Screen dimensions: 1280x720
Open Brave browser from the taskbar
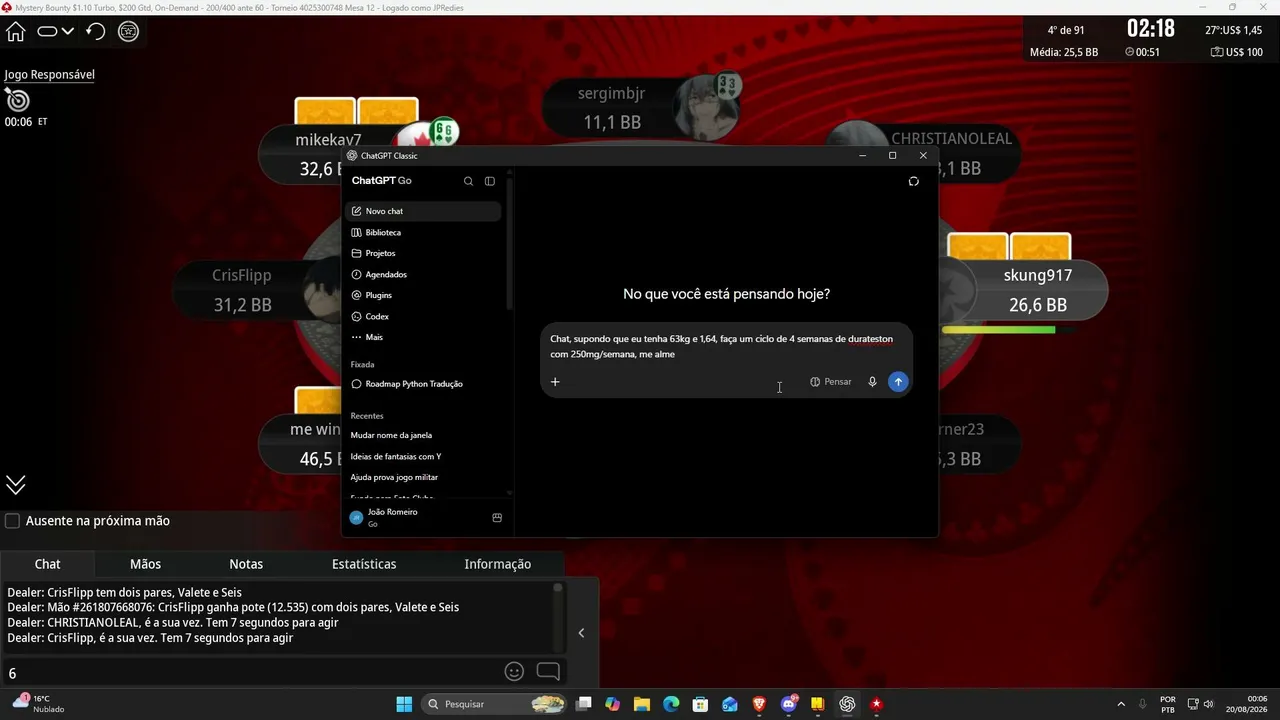pyautogui.click(x=759, y=704)
